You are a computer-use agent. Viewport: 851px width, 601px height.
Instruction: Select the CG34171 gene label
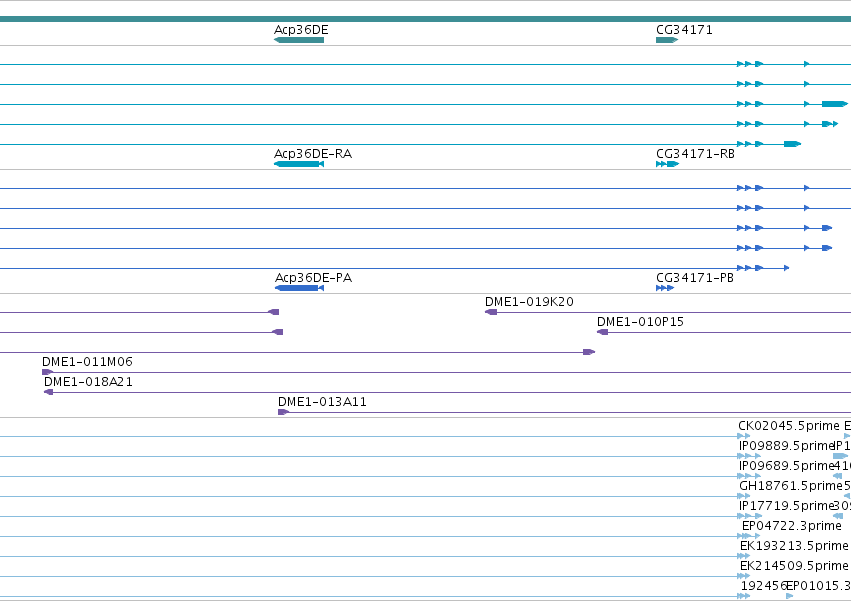pos(684,29)
